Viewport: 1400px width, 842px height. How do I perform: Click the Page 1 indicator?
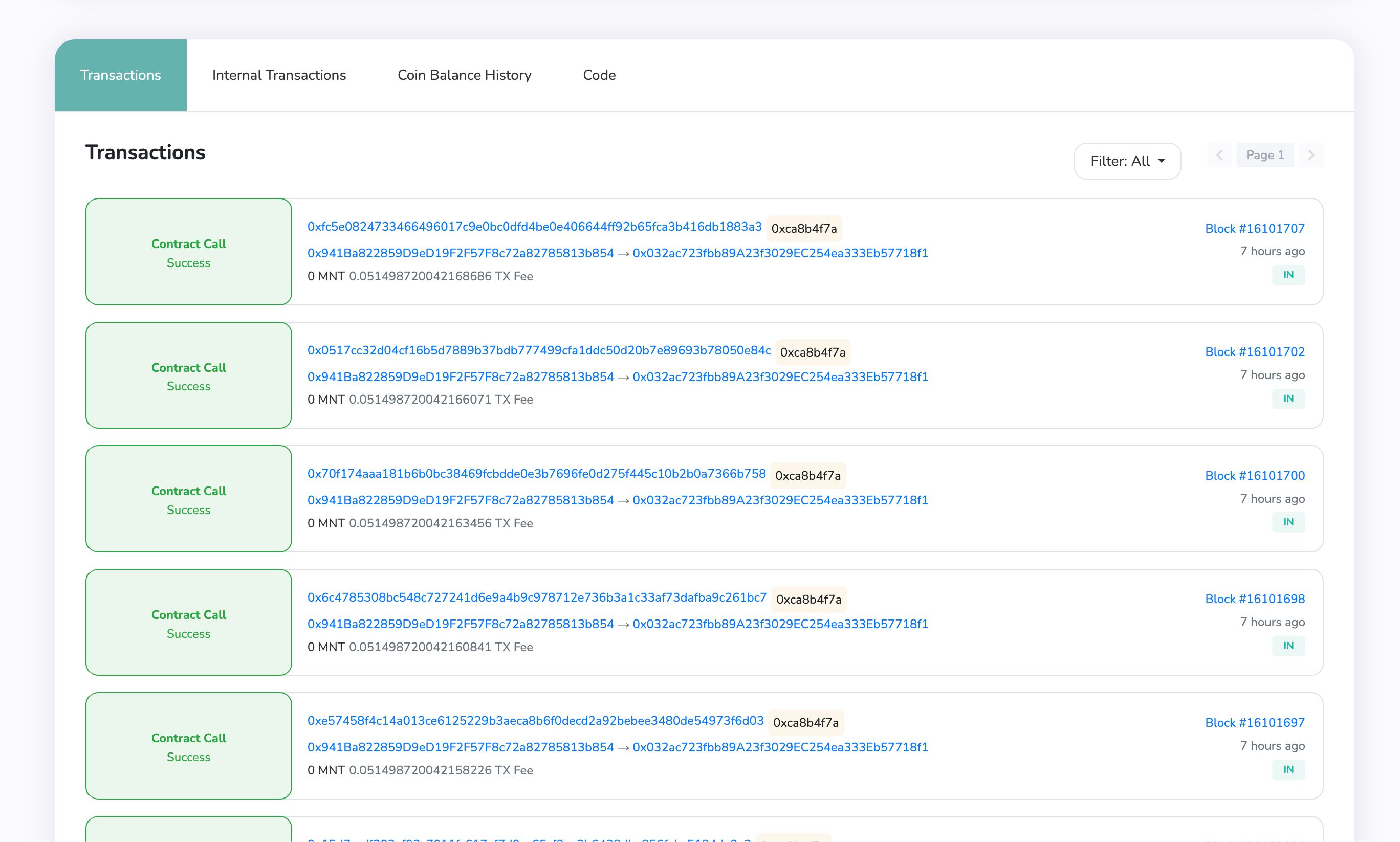(1265, 155)
